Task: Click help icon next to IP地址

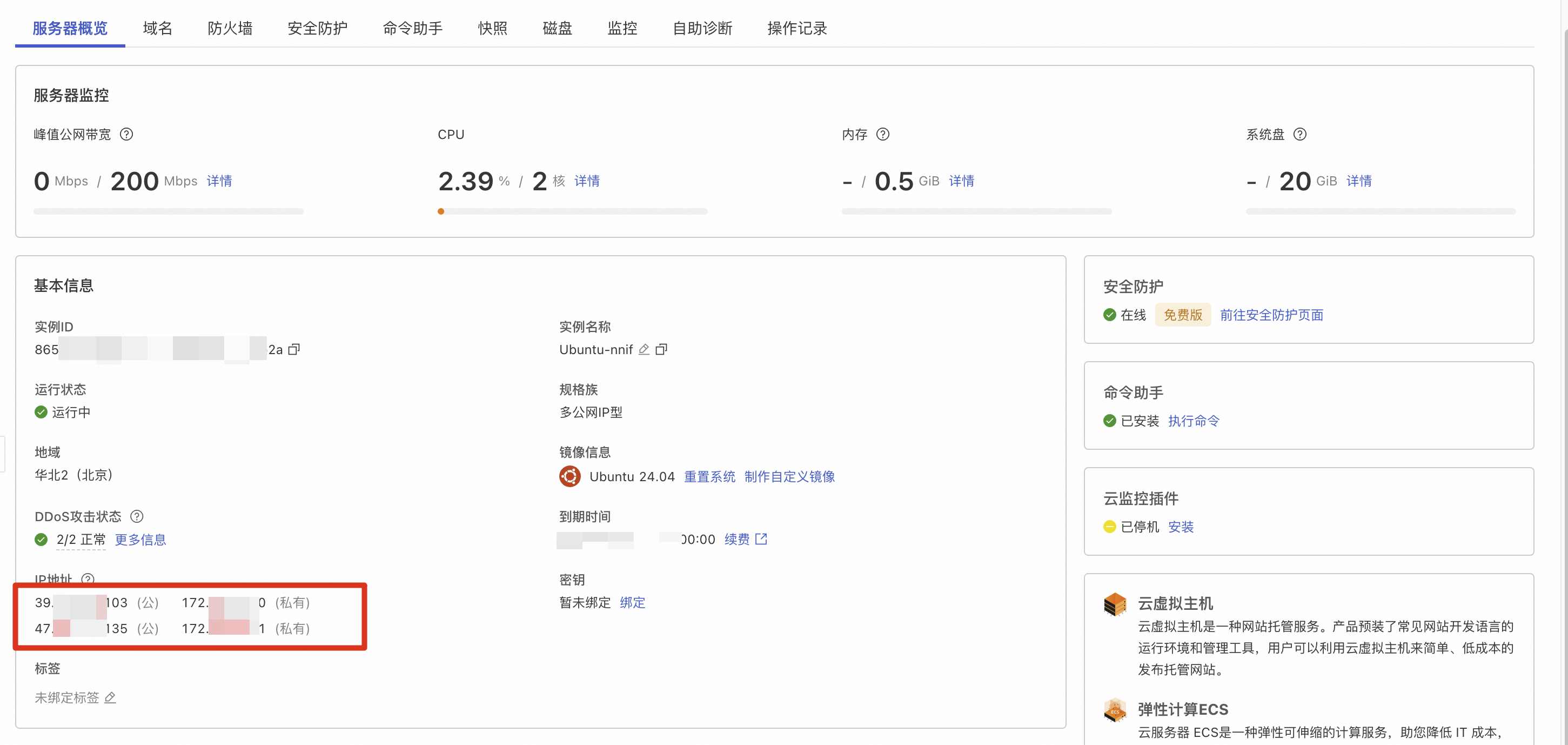Action: pyautogui.click(x=88, y=578)
